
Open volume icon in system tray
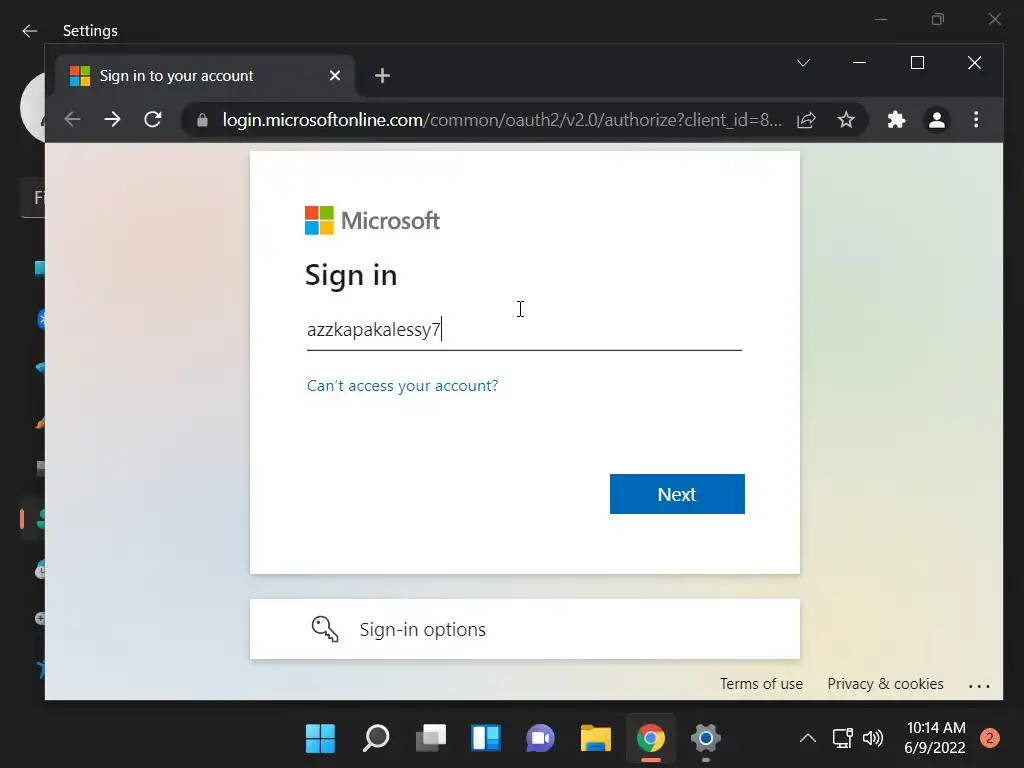tap(872, 739)
